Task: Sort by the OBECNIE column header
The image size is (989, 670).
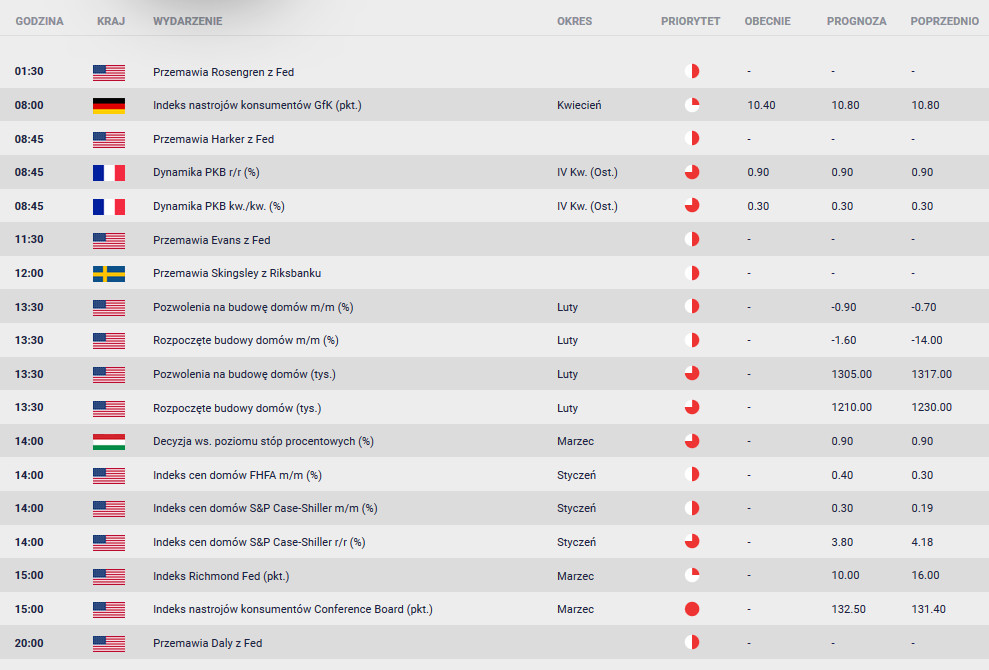Action: pos(768,21)
